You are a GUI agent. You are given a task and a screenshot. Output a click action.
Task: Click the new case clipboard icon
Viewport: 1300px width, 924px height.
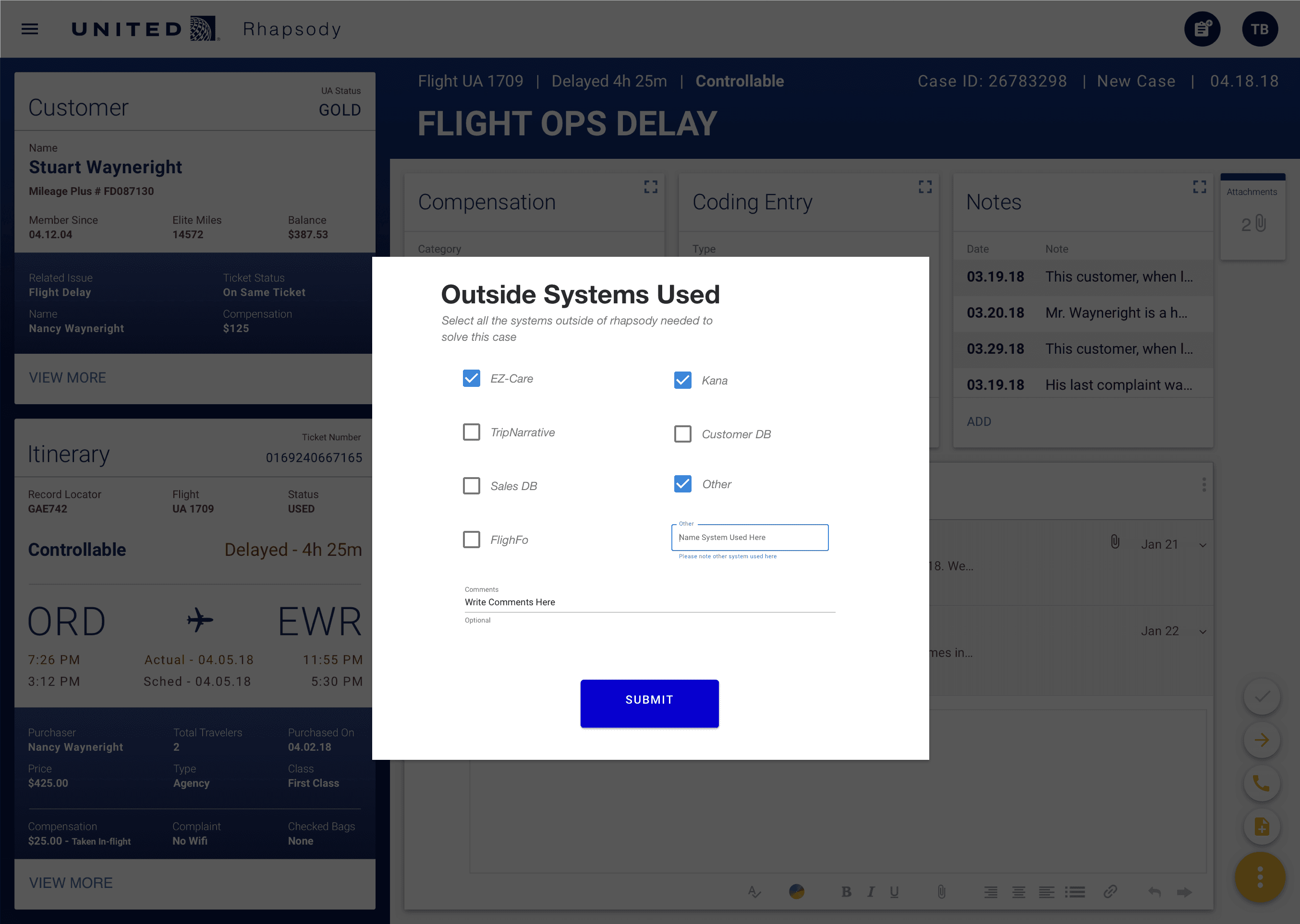[x=1202, y=29]
